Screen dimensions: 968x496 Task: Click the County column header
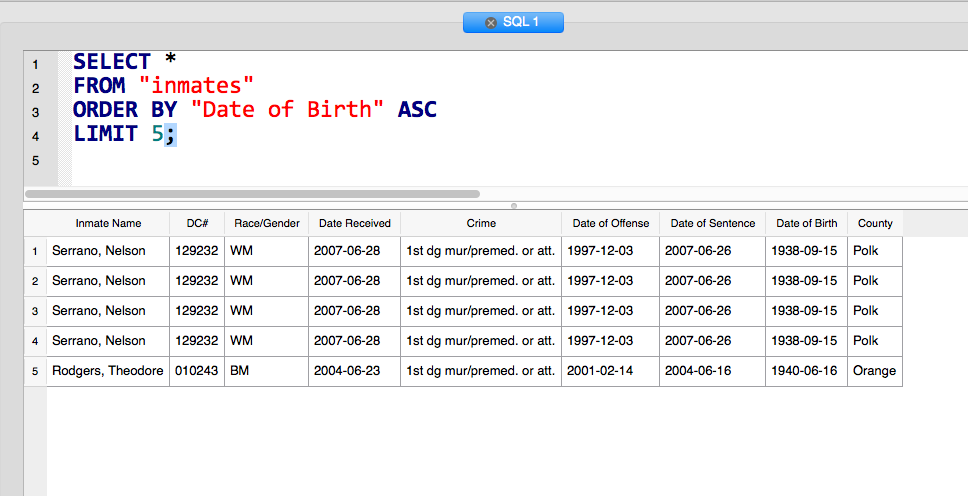875,224
